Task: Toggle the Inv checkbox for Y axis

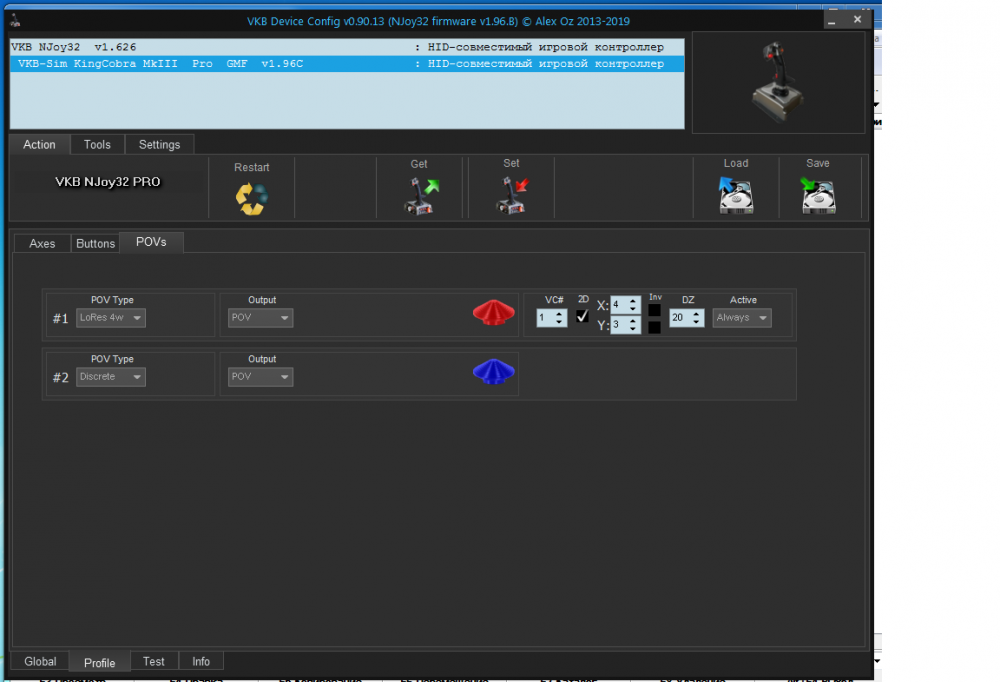Action: [654, 327]
